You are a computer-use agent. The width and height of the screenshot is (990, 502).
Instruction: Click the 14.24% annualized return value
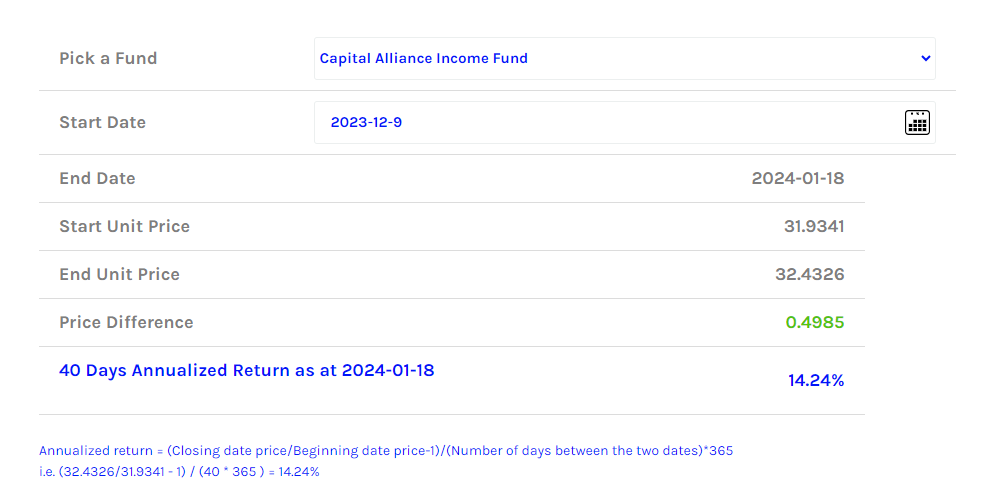[816, 380]
